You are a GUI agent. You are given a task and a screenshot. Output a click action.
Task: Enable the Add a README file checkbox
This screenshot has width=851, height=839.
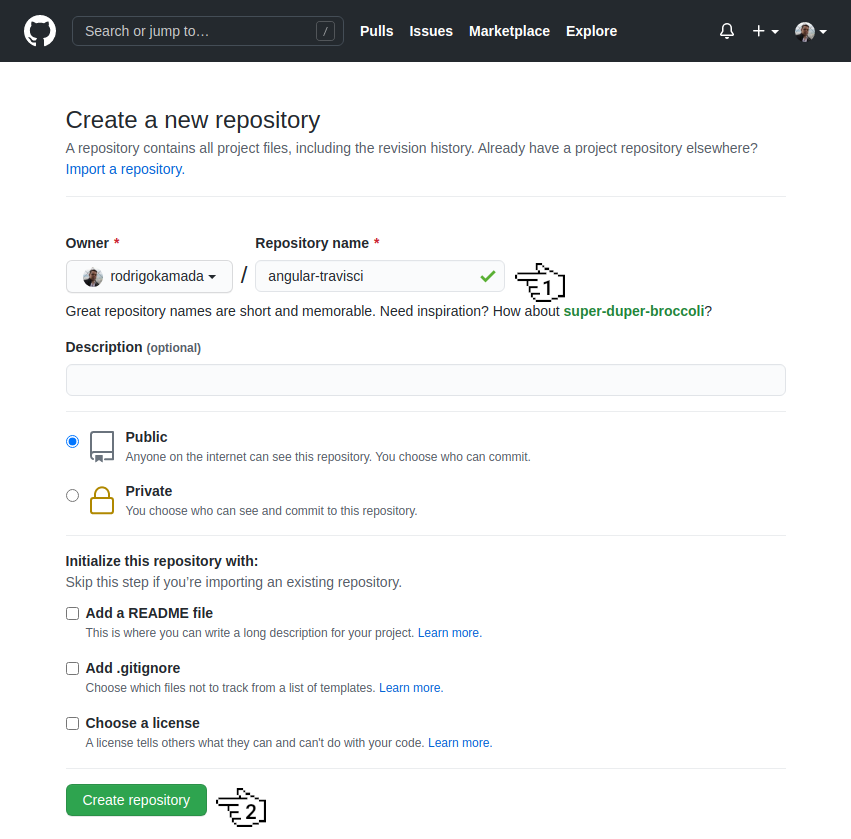(x=72, y=613)
